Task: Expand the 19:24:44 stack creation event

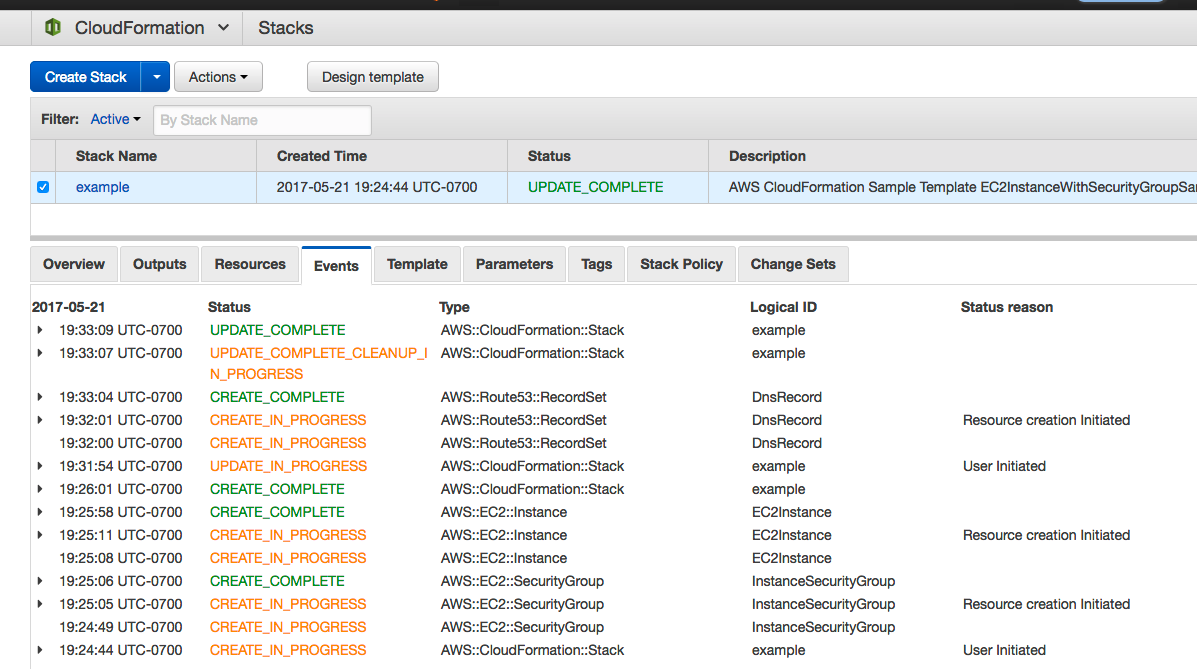Action: (40, 650)
